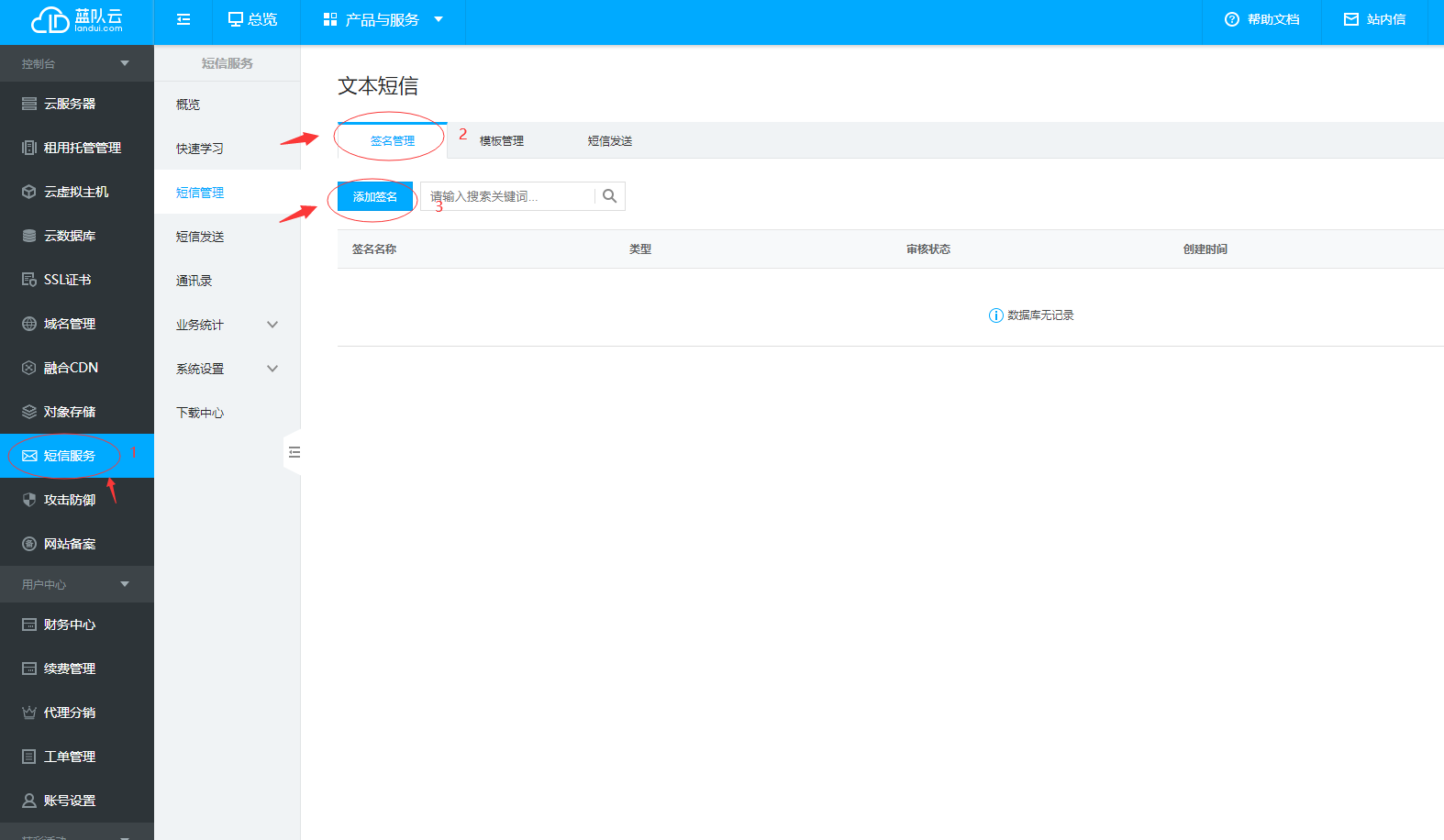Screen dimensions: 1444x840
Task: Collapse the 用户中心 section arrow
Action: point(125,584)
